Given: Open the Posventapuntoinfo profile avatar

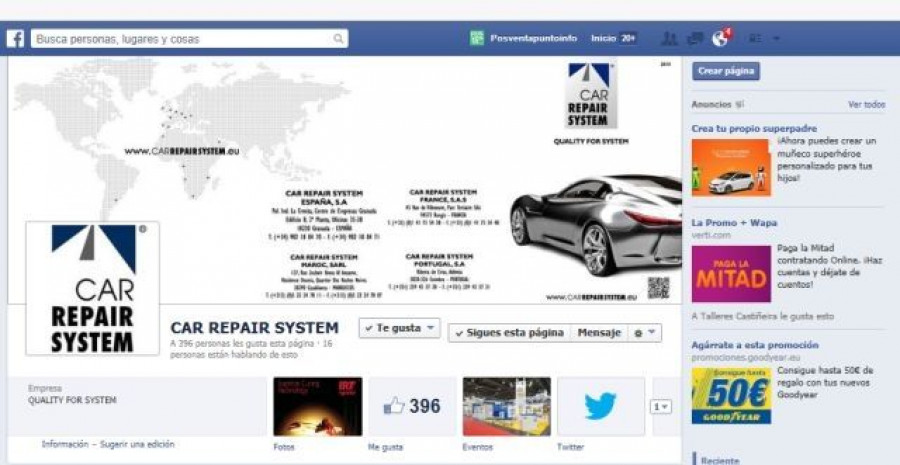Looking at the screenshot, I should (477, 38).
